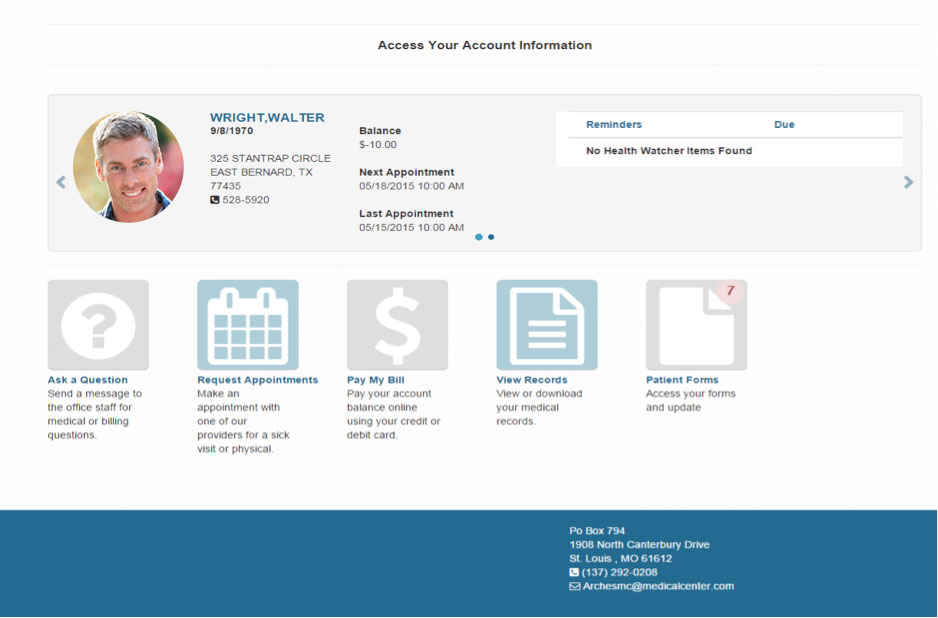Click the Access Your Account Information heading

pos(485,45)
